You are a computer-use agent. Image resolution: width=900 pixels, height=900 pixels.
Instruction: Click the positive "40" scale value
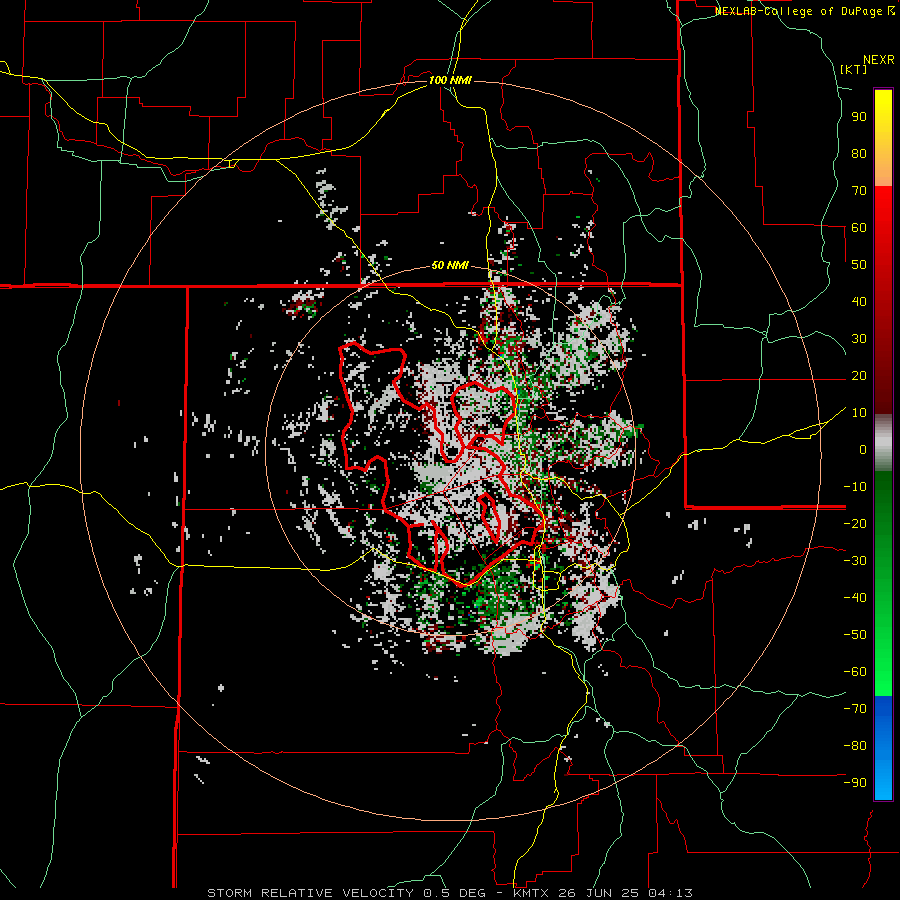tap(859, 302)
